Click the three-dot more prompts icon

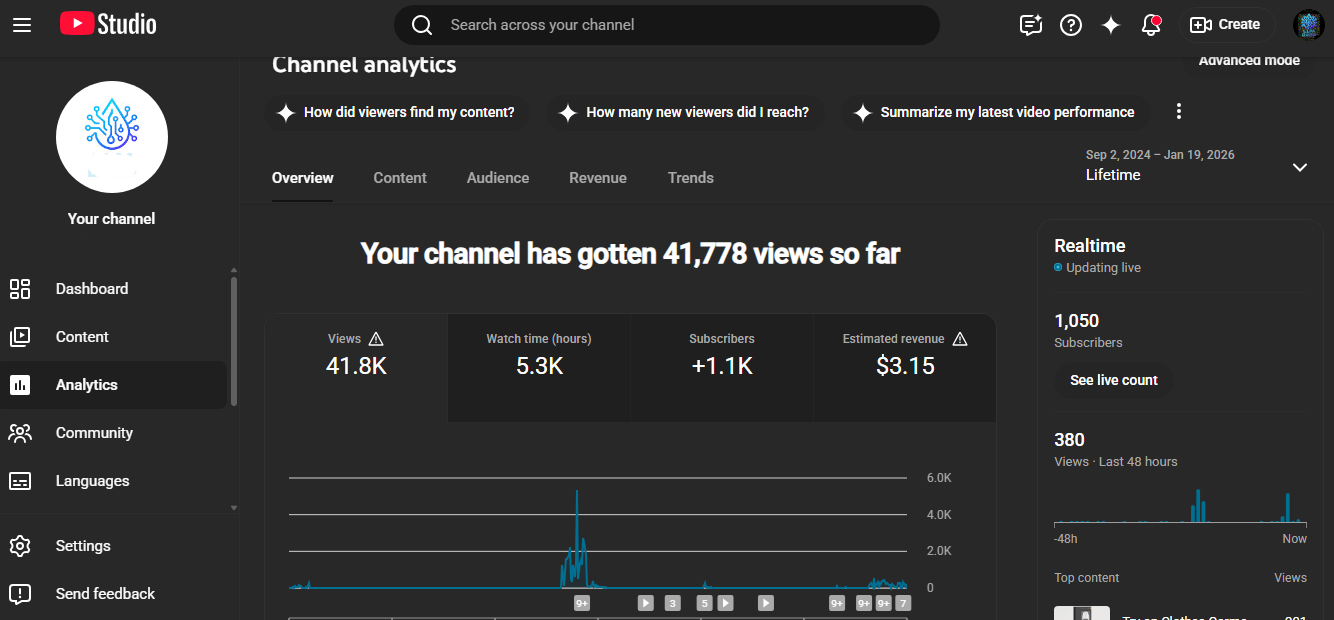pos(1179,111)
